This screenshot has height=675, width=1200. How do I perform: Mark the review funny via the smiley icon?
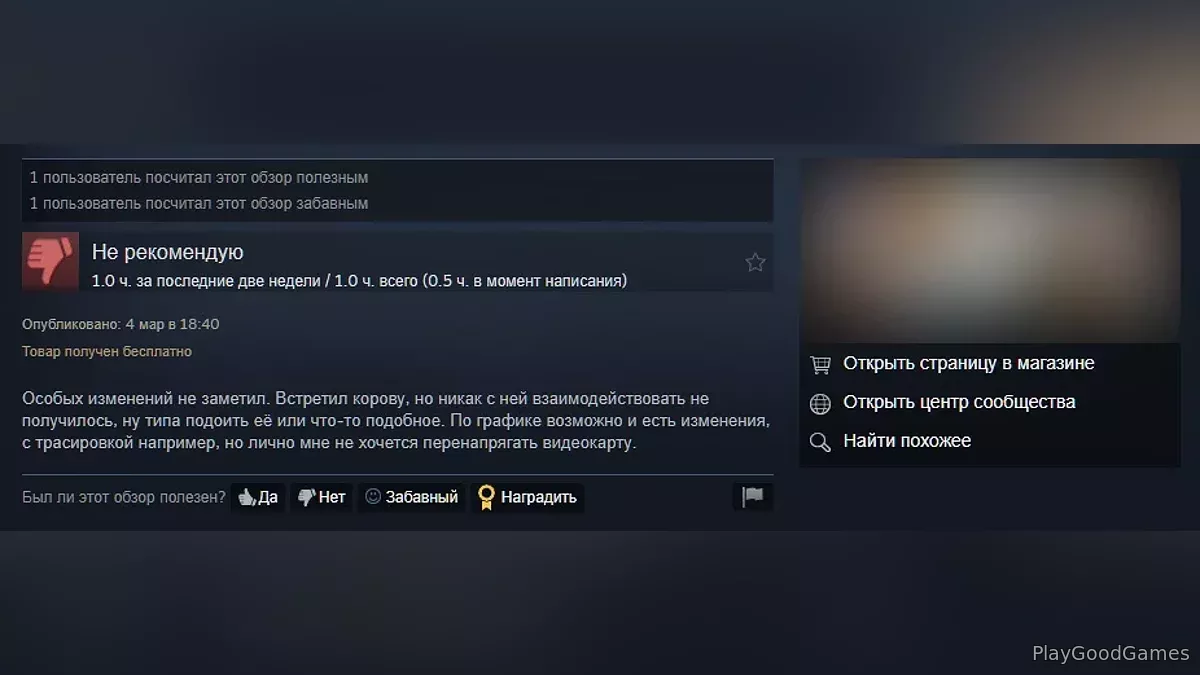(373, 496)
